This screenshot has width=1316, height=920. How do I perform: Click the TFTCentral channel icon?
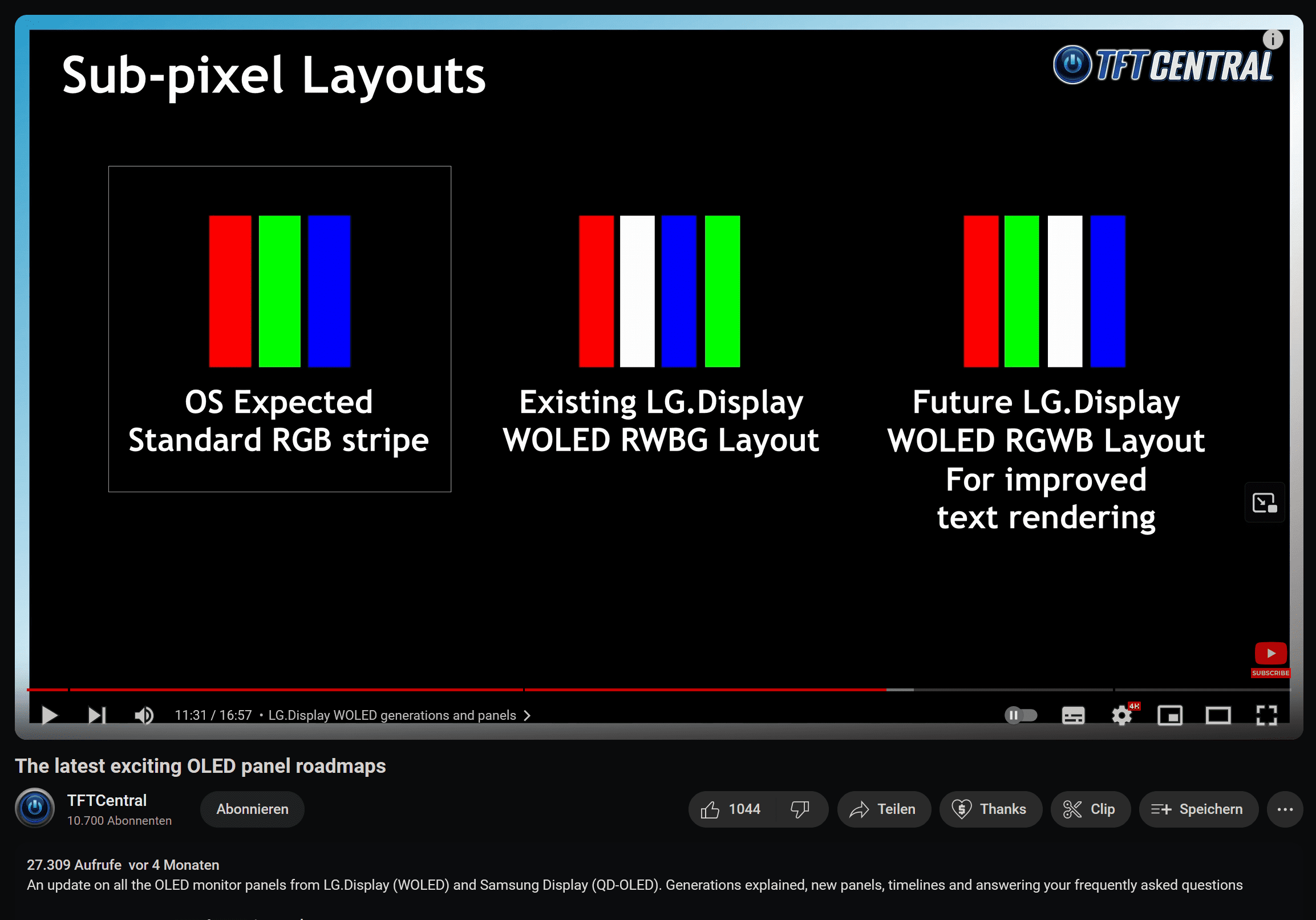click(x=35, y=808)
